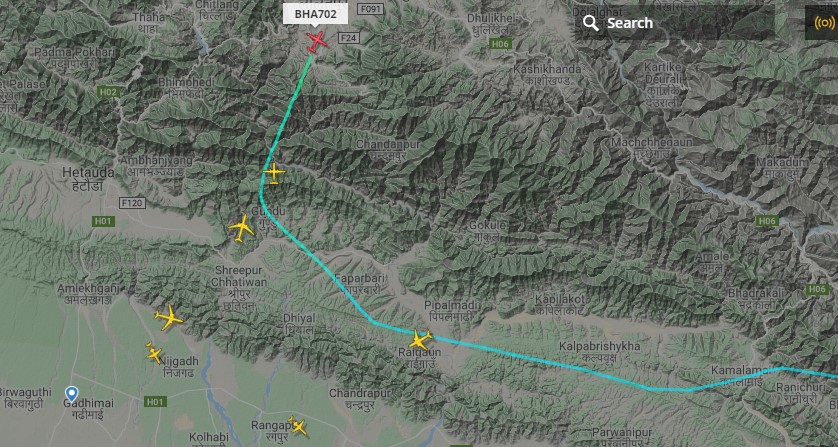The image size is (838, 447).
Task: Select yellow aircraft left of Gundu label
Action: (241, 228)
